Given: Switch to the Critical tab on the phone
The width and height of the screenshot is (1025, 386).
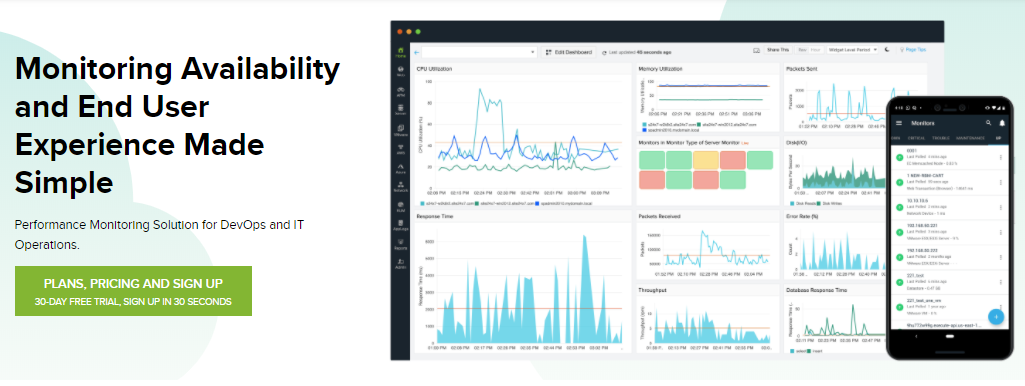Looking at the screenshot, I should (916, 137).
